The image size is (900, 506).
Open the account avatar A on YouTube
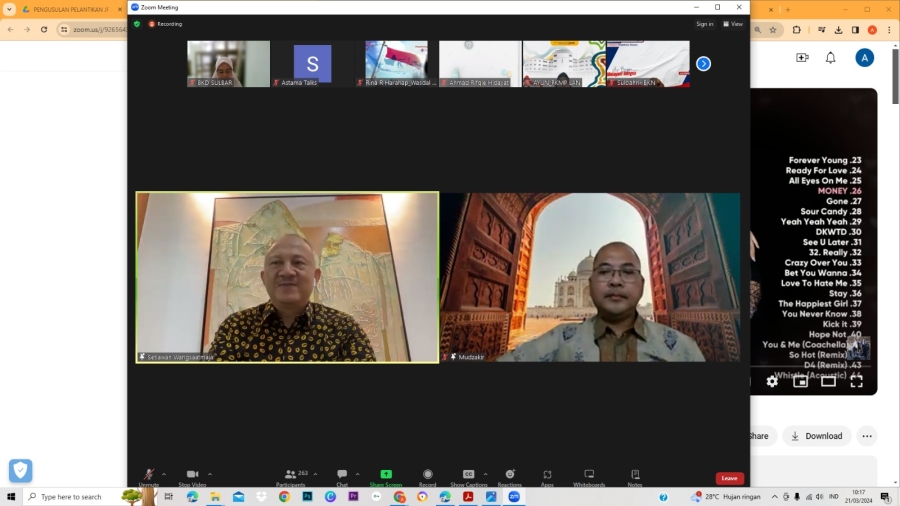coord(864,57)
